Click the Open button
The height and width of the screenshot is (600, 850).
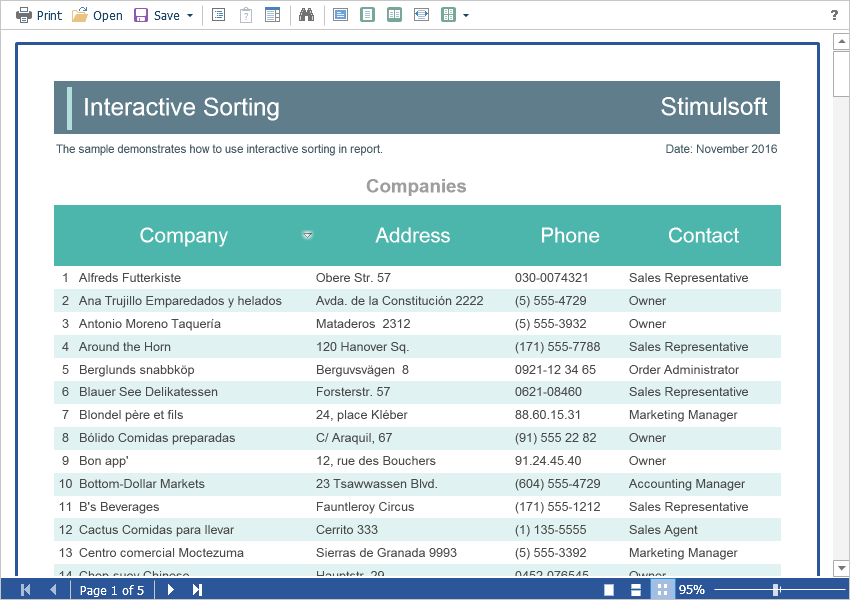click(x=97, y=15)
